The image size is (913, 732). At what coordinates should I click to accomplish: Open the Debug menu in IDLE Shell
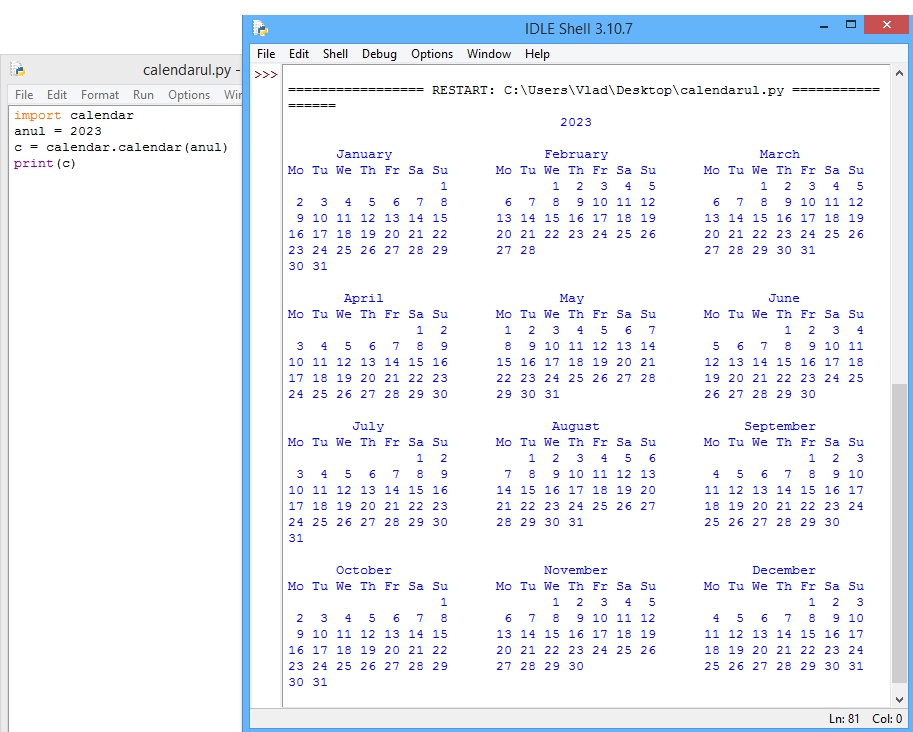pyautogui.click(x=379, y=54)
